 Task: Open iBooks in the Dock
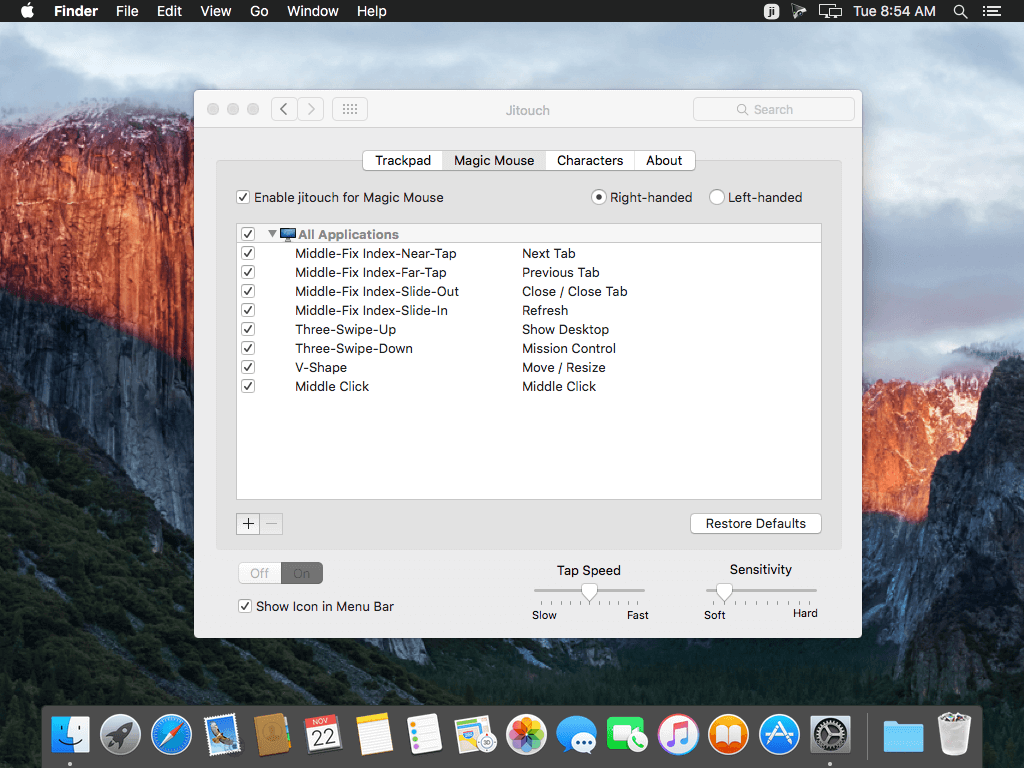[728, 734]
